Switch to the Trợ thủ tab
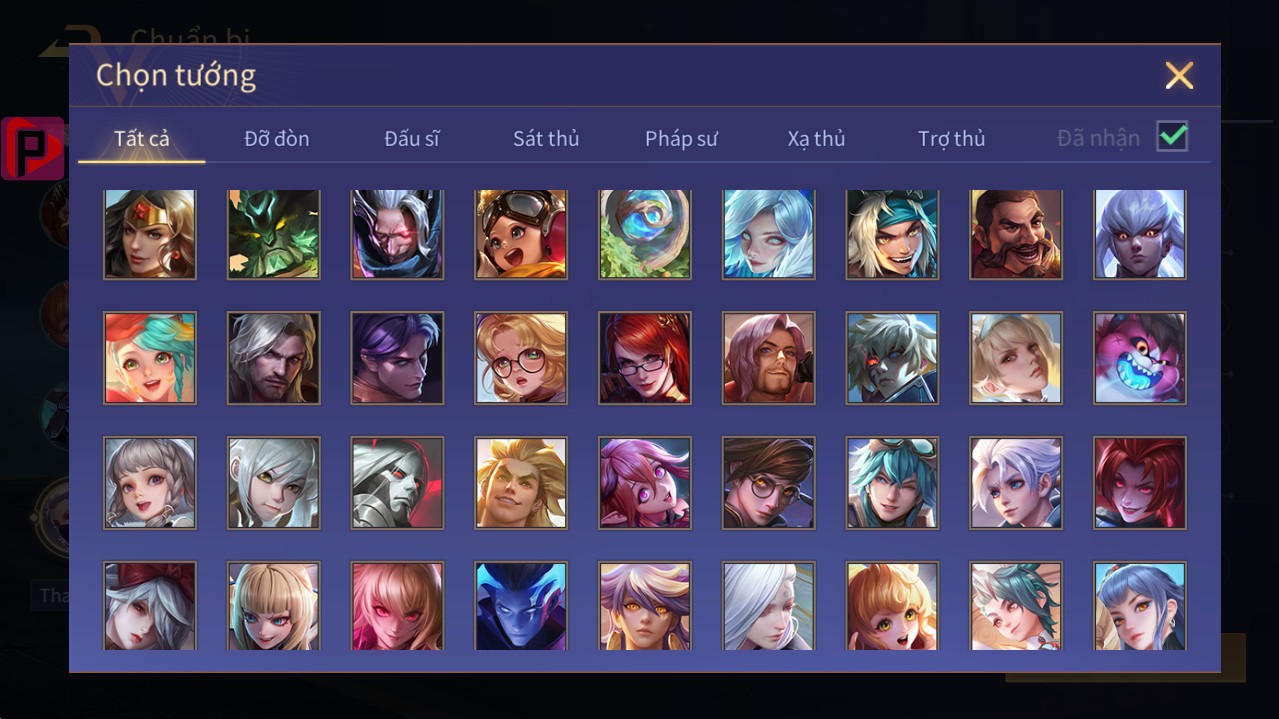1279x719 pixels. point(952,139)
